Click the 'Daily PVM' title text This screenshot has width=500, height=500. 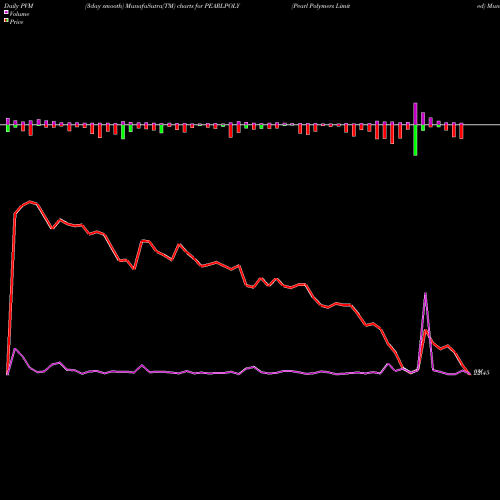19,6
